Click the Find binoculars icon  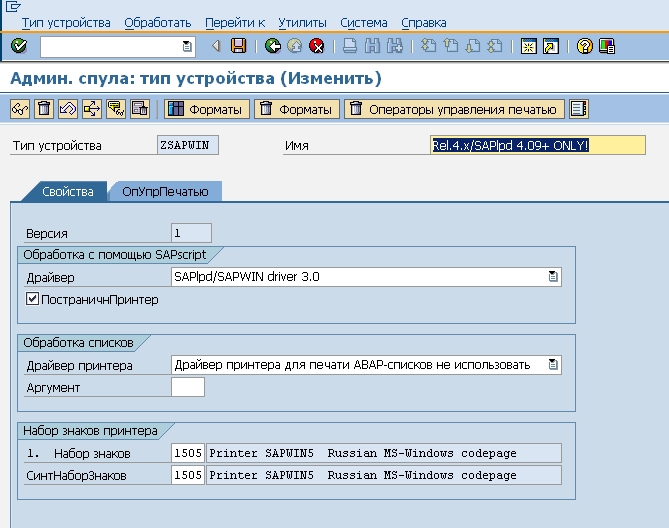click(372, 46)
